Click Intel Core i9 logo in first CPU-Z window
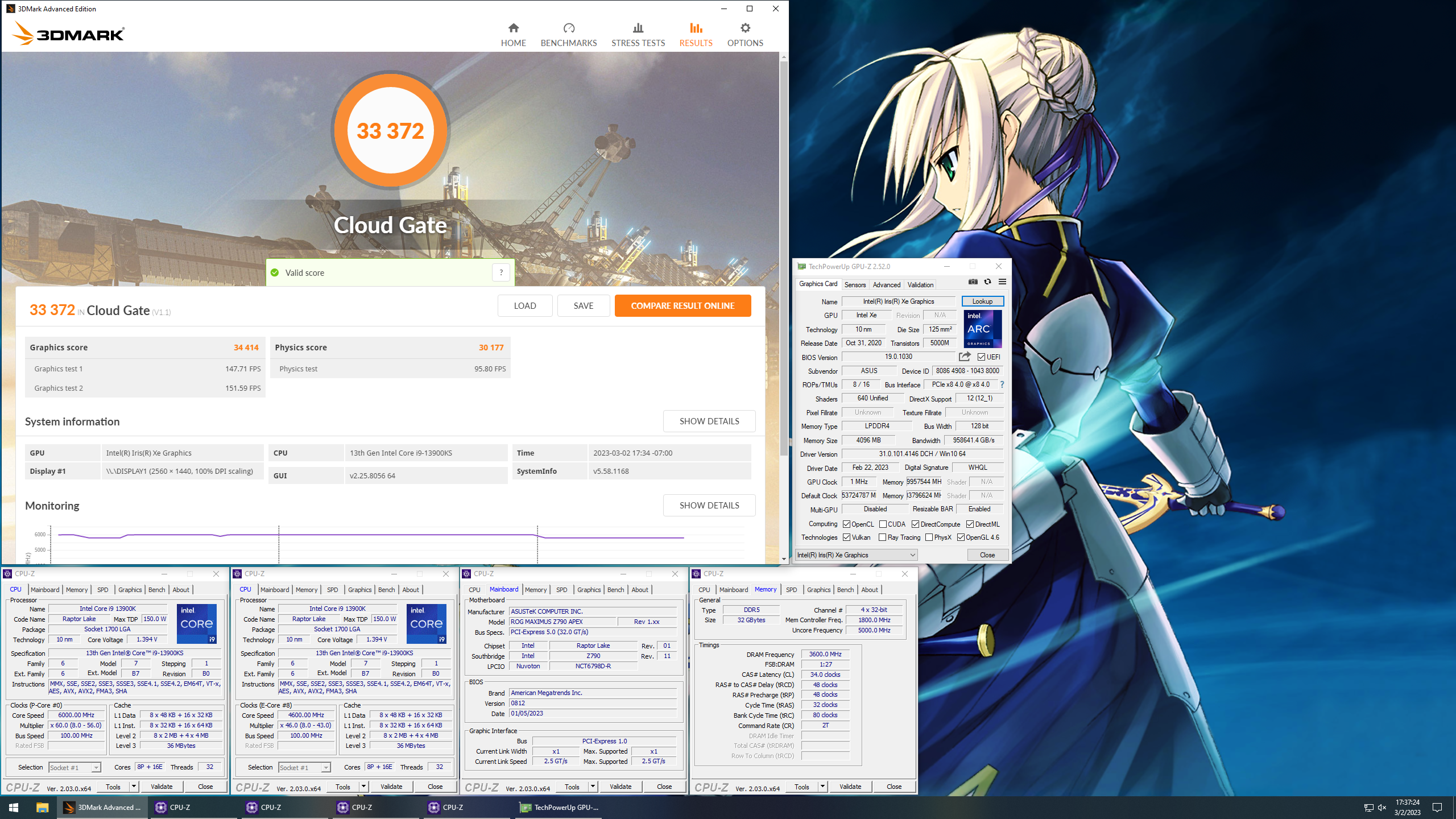This screenshot has width=1456, height=819. click(197, 623)
